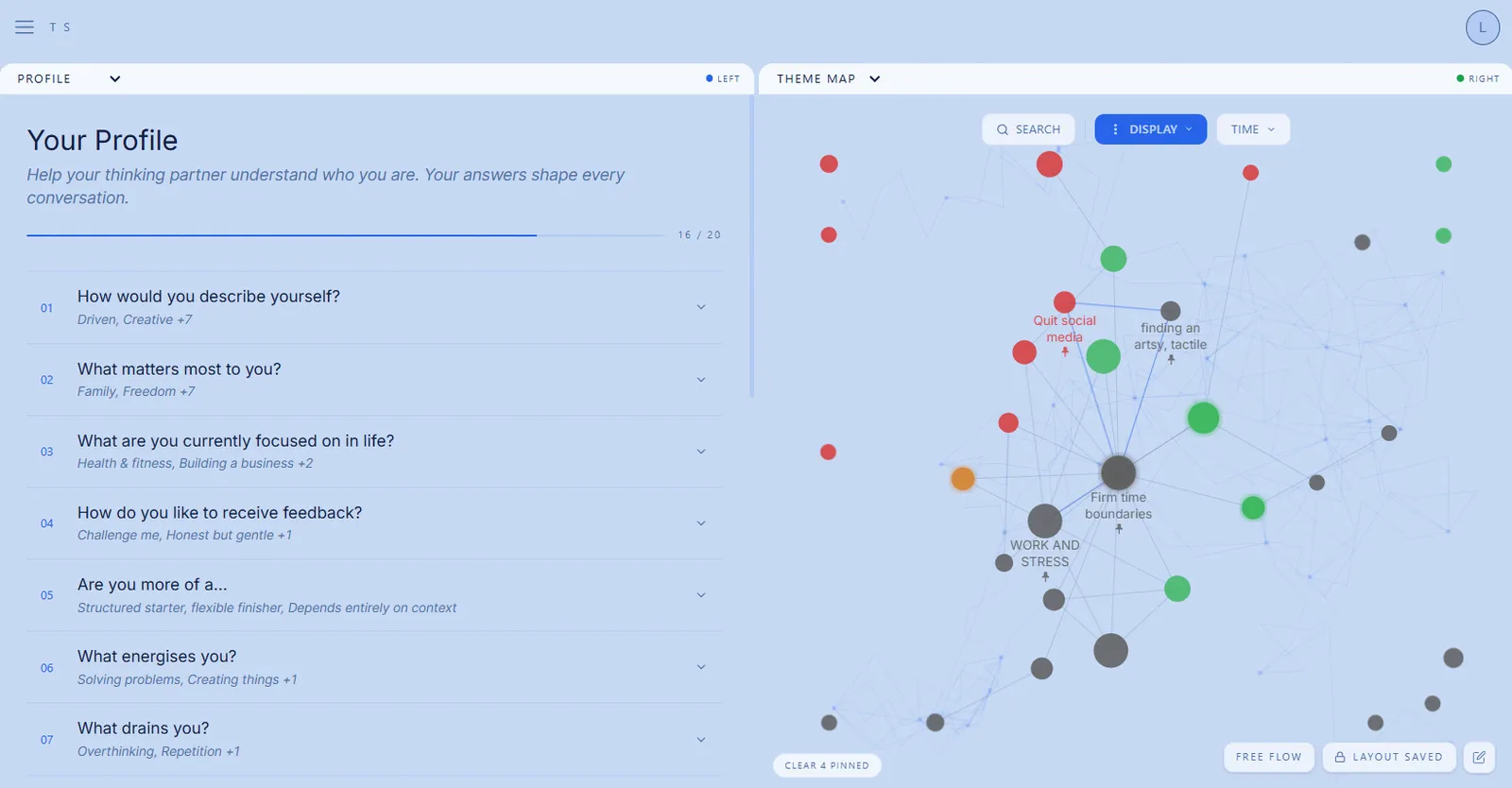
Task: Click Health & fitness, Building a business +2
Action: [195, 463]
